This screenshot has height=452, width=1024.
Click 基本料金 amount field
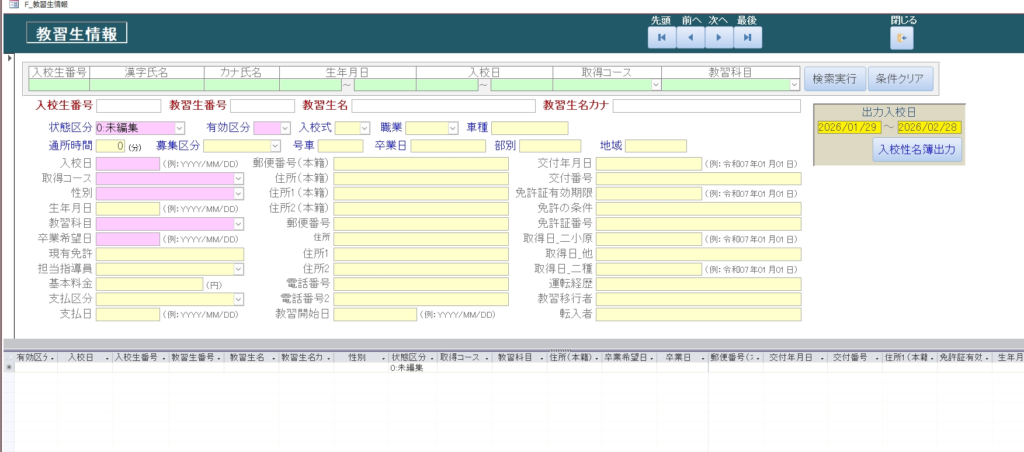[x=150, y=284]
